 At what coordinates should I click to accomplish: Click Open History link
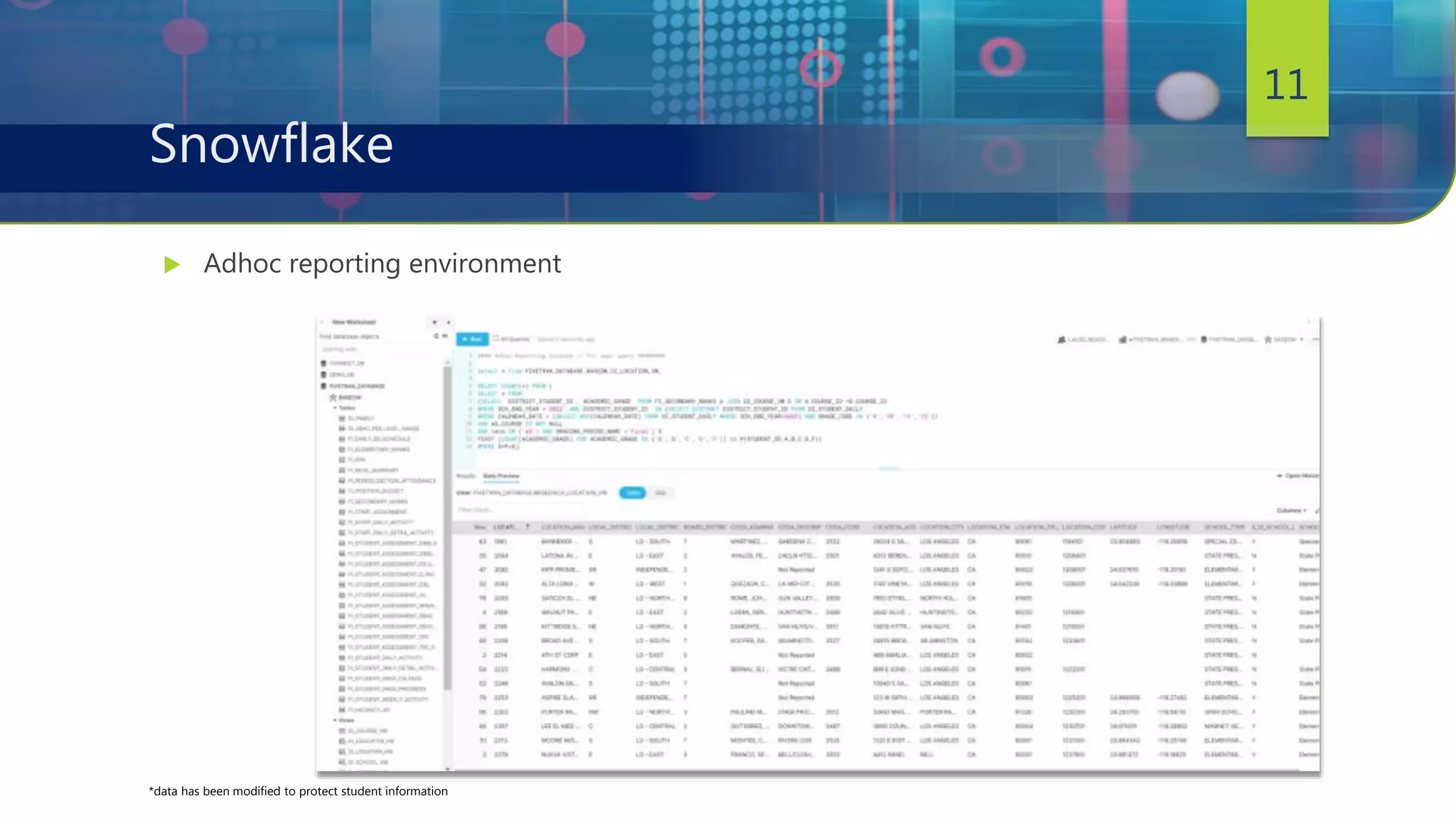click(x=1298, y=476)
